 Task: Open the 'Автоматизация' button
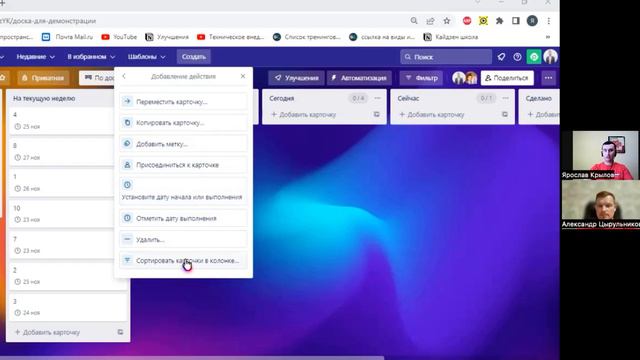pos(359,78)
